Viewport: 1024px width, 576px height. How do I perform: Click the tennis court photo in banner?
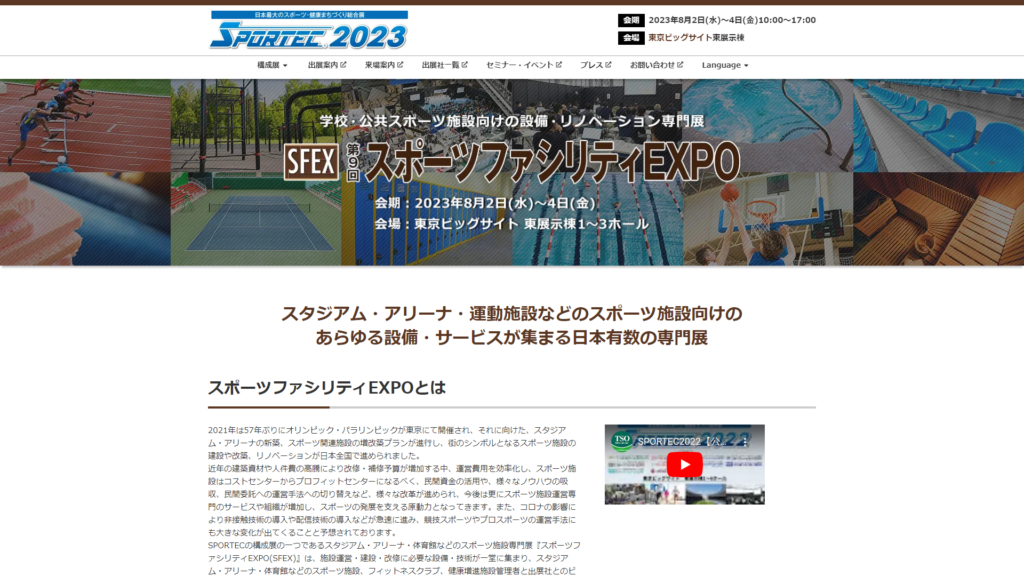coord(256,219)
